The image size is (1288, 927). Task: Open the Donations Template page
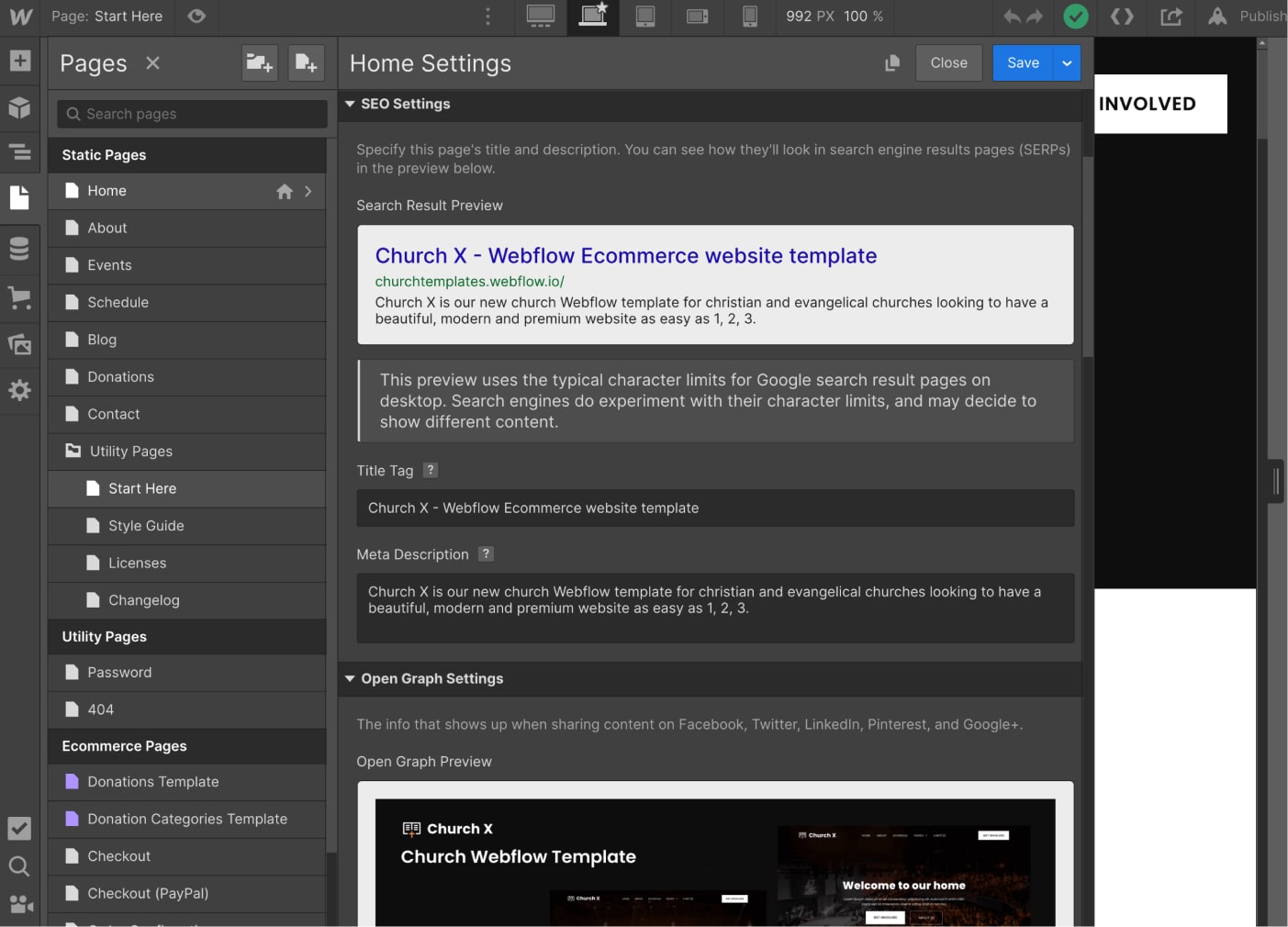click(153, 781)
